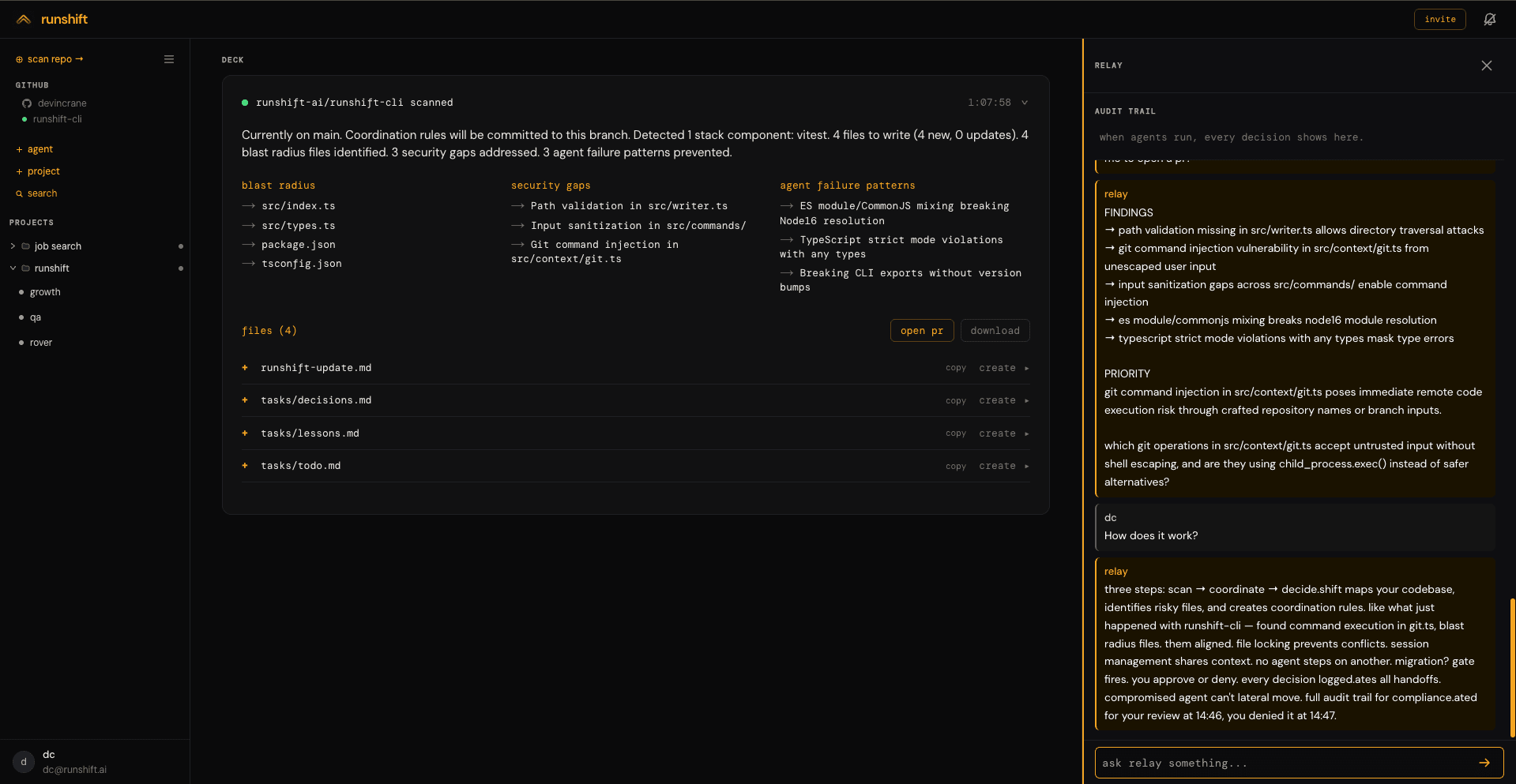Open search in the sidebar

[x=42, y=193]
